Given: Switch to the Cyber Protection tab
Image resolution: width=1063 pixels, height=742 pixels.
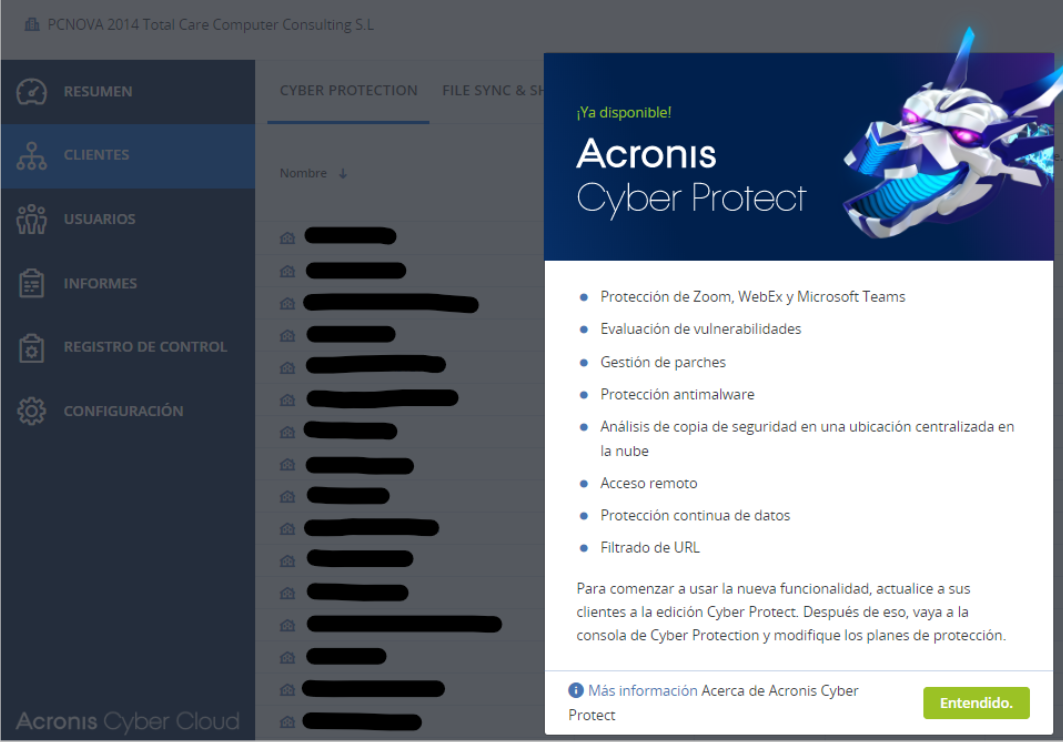Looking at the screenshot, I should click(x=348, y=91).
